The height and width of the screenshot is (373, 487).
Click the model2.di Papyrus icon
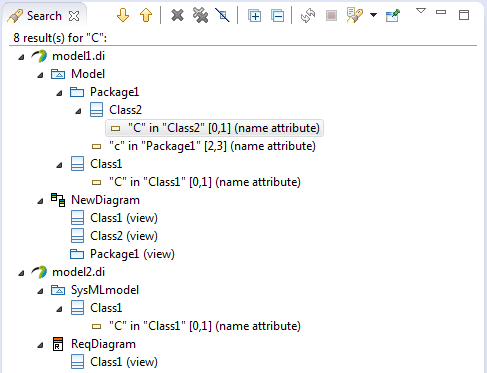click(39, 272)
